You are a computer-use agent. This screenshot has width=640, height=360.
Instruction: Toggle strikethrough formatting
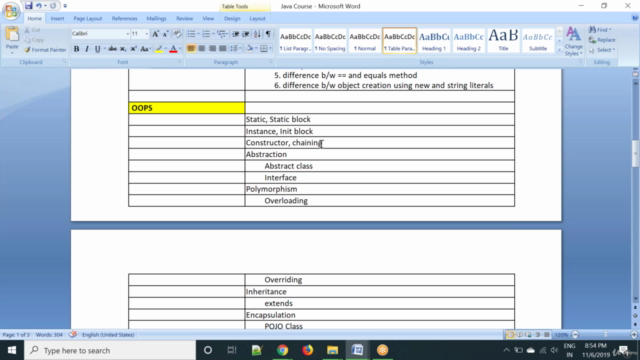coord(112,49)
